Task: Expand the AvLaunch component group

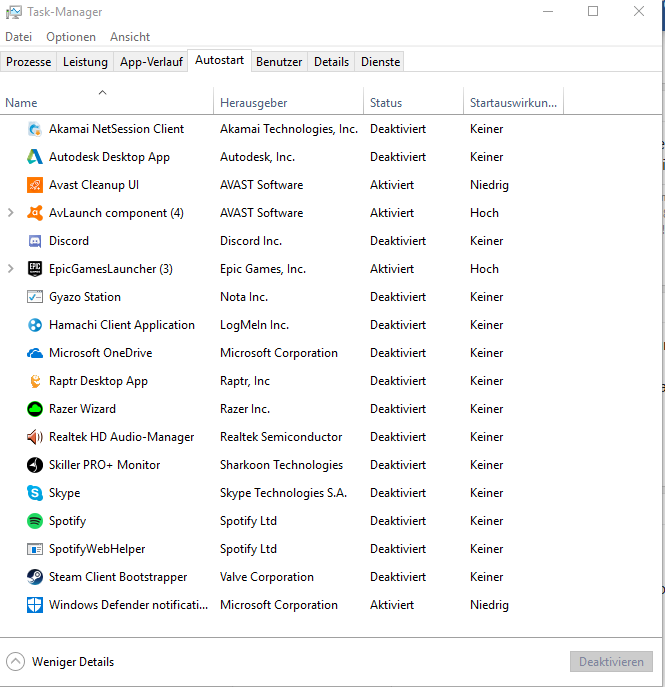Action: point(11,213)
